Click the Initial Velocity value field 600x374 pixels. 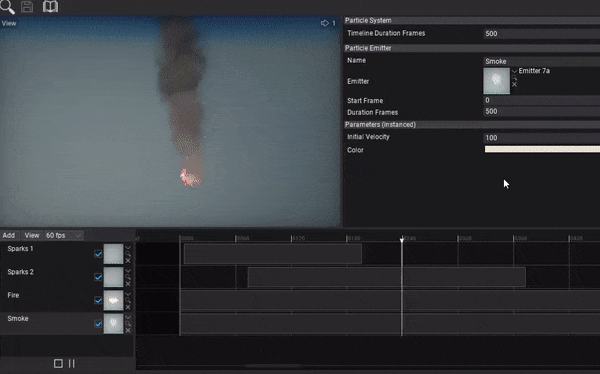point(542,138)
